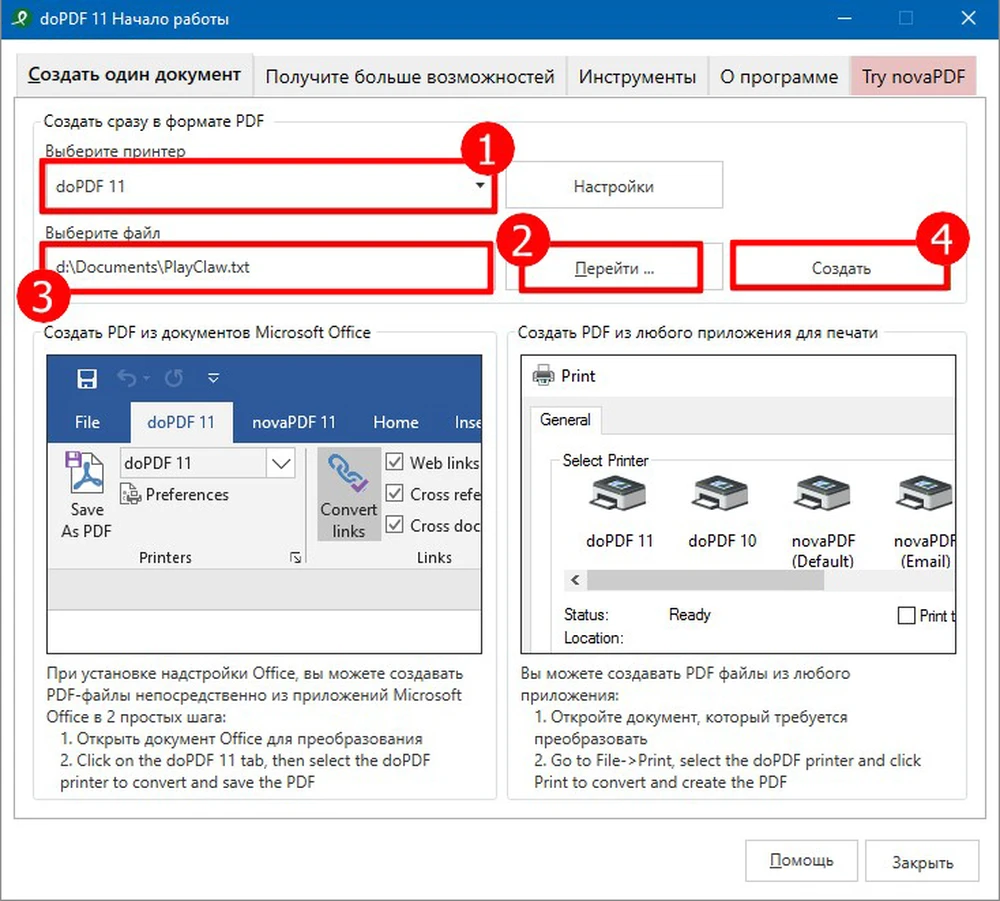Click the Convert links chain icon
1000x901 pixels.
348,474
